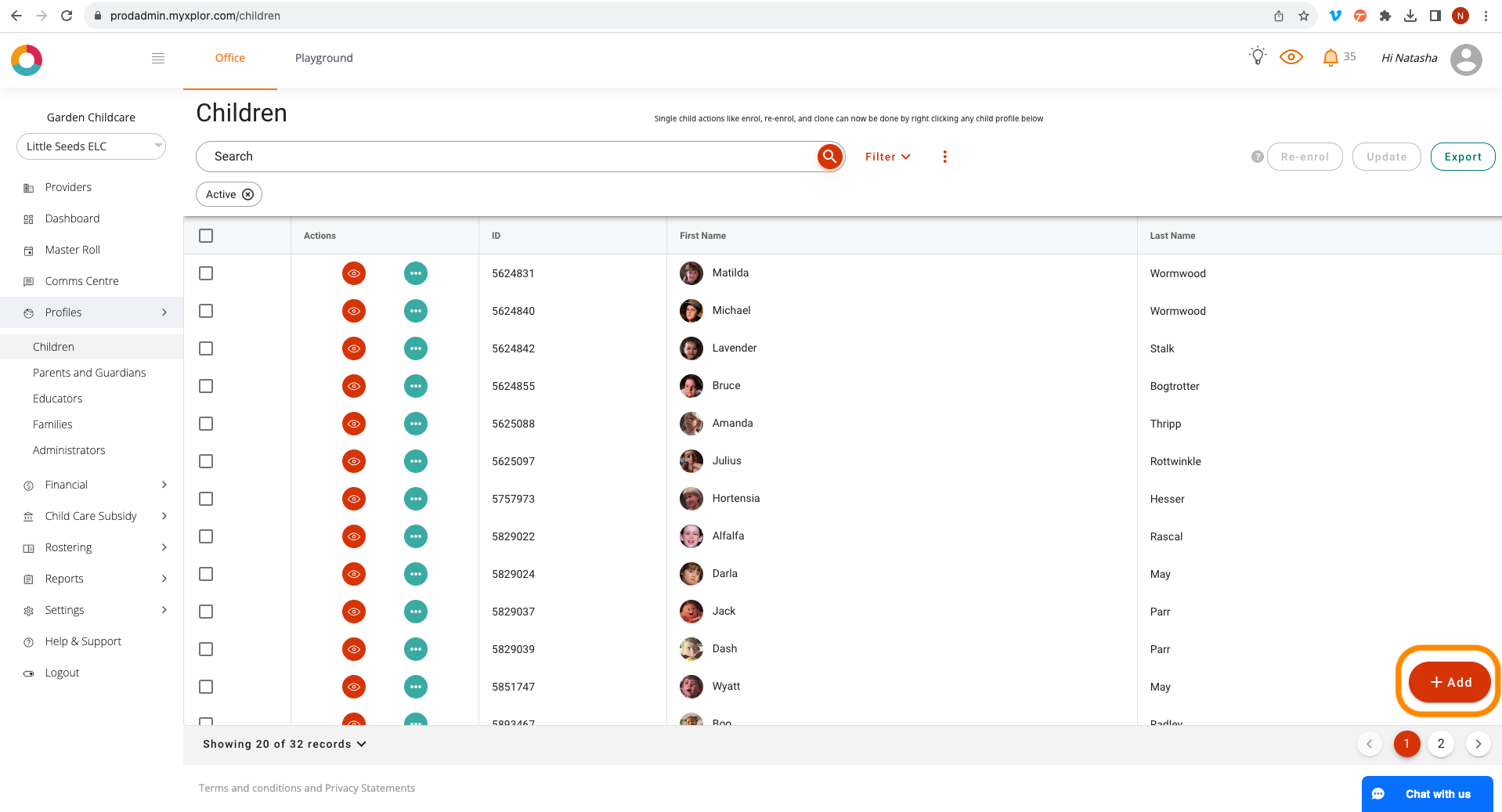The width and height of the screenshot is (1502, 812).
Task: Switch to the Playground tab
Action: coord(324,58)
